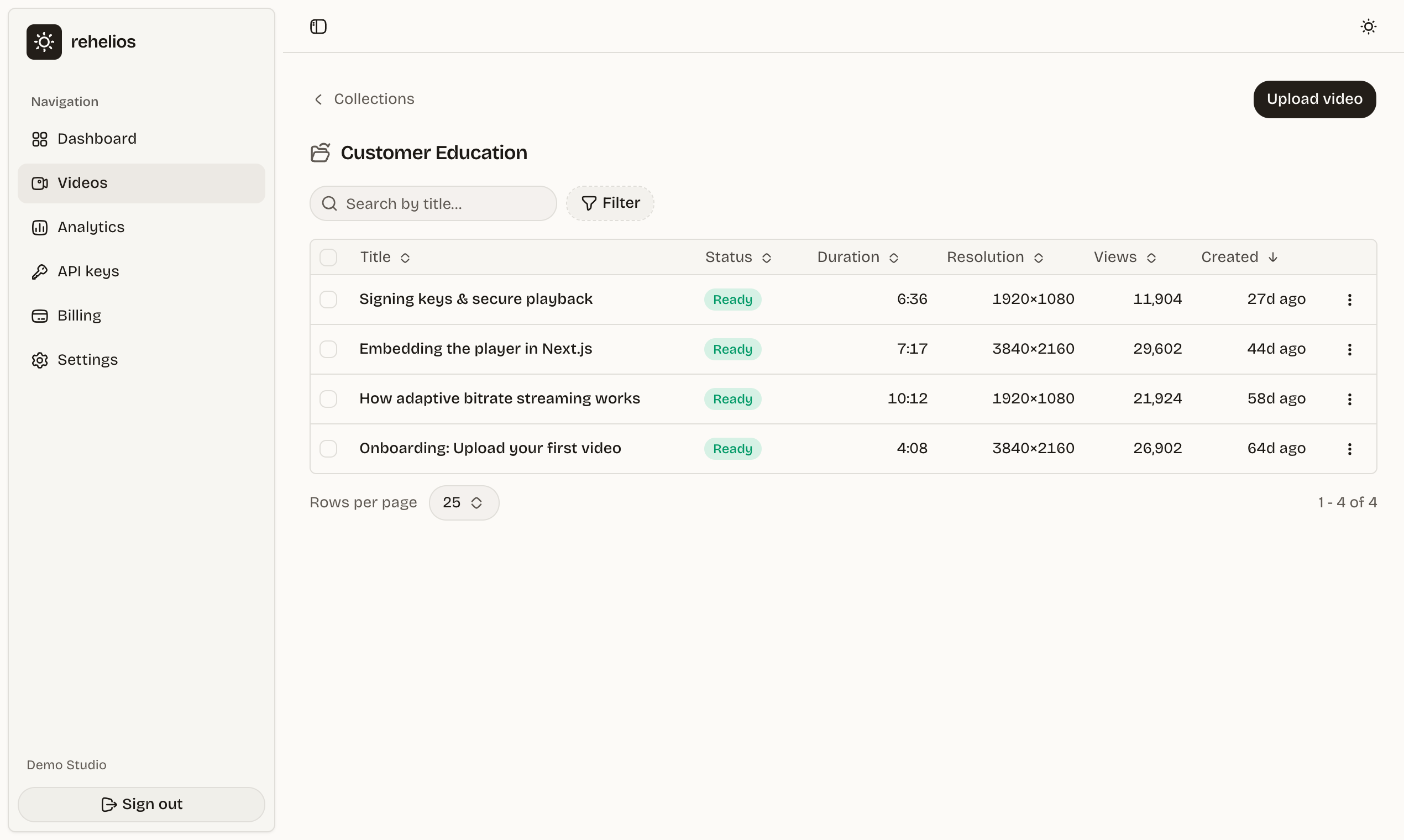This screenshot has height=840, width=1404.
Task: Click the Demo Studio label
Action: pos(66,765)
